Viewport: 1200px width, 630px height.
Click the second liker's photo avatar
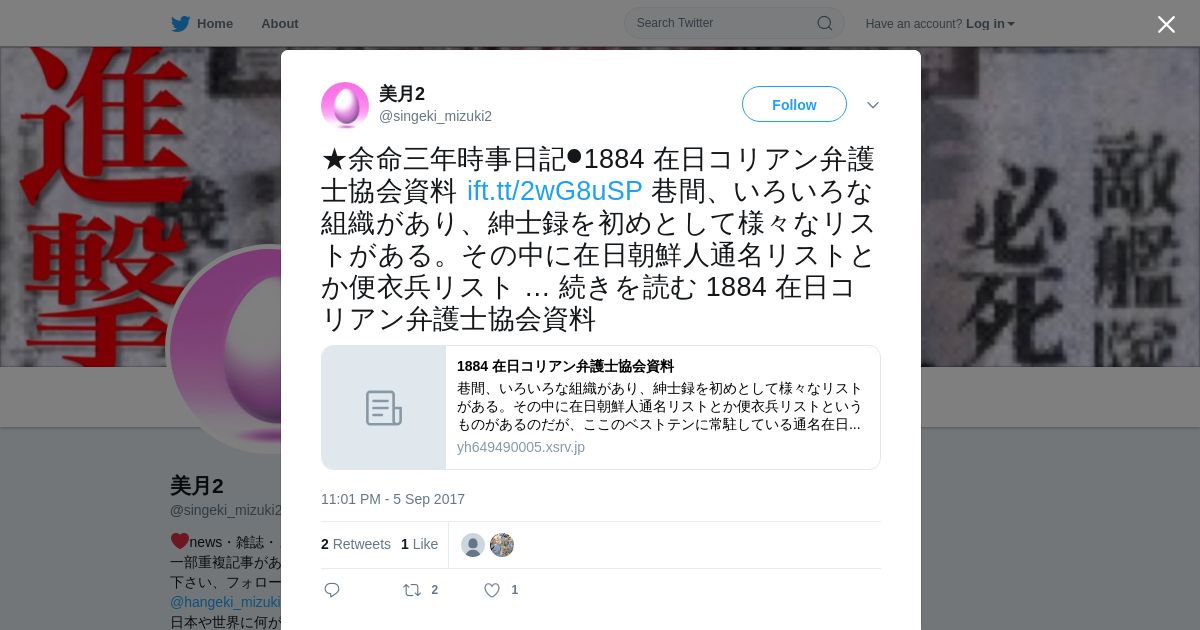502,545
